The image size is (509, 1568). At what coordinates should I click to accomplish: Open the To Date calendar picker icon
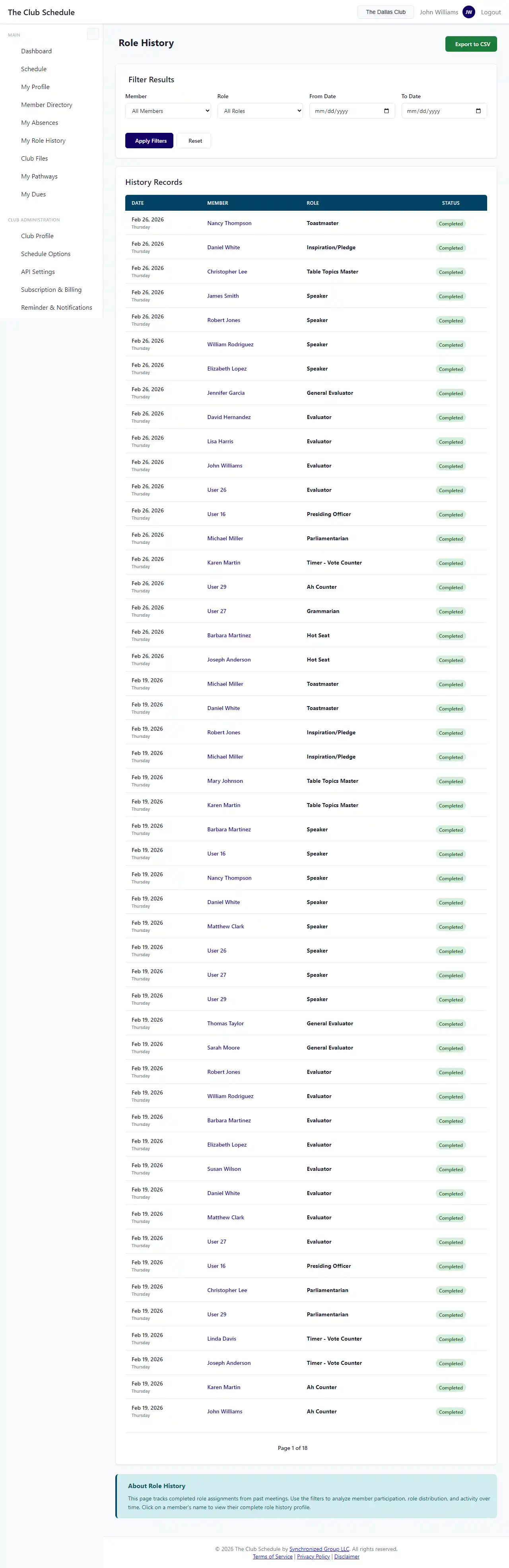point(478,111)
